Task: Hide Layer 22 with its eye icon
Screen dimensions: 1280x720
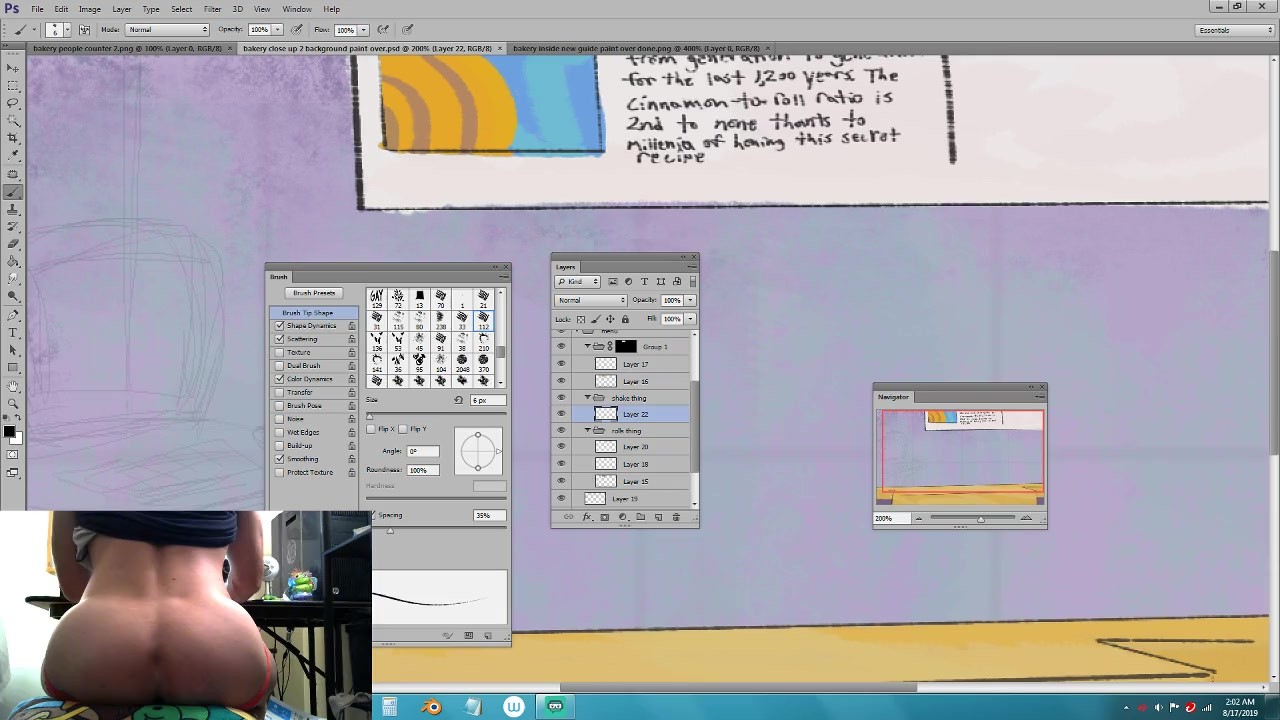Action: pyautogui.click(x=561, y=414)
